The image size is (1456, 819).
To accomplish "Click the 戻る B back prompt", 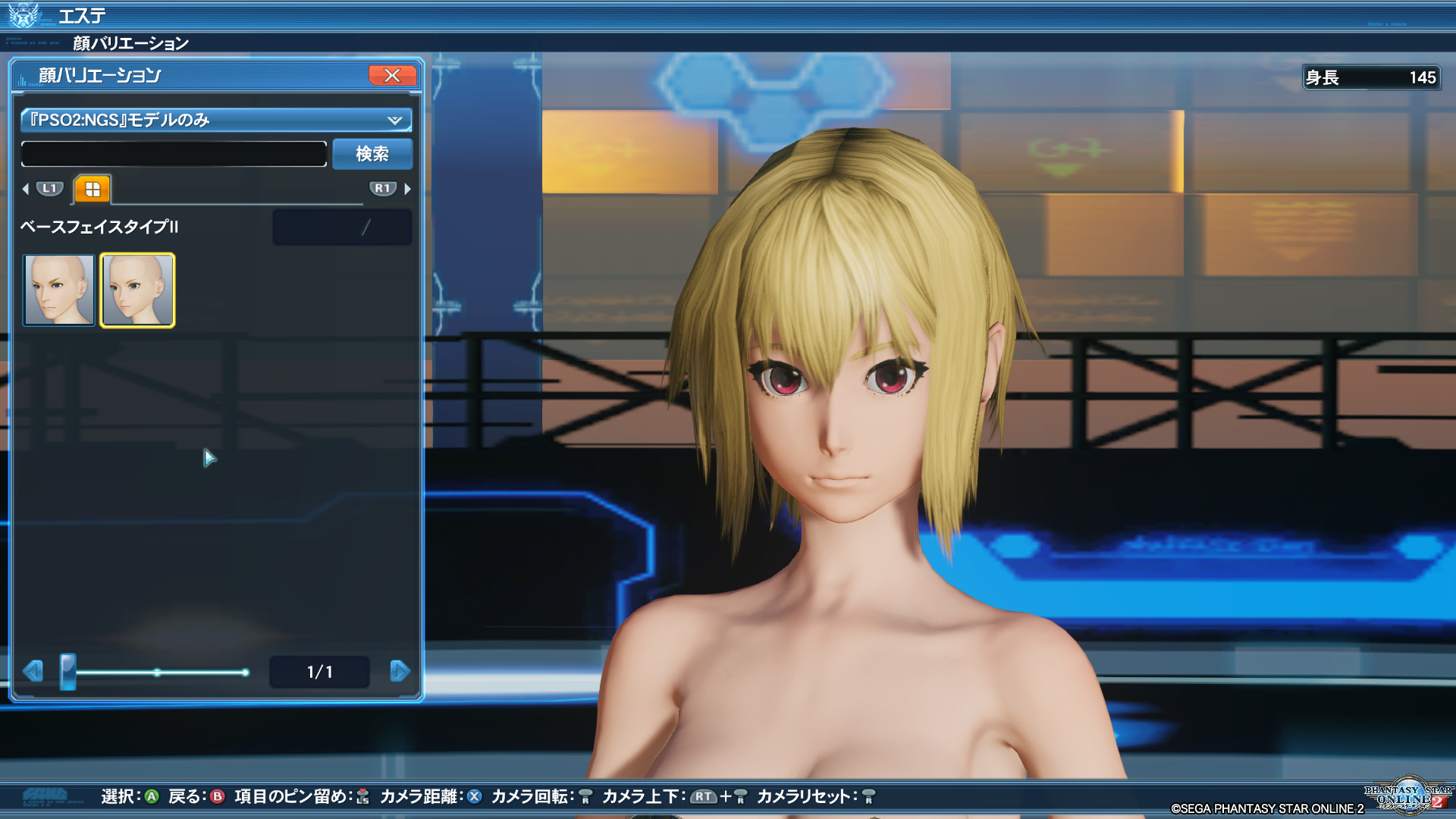I will pyautogui.click(x=196, y=796).
